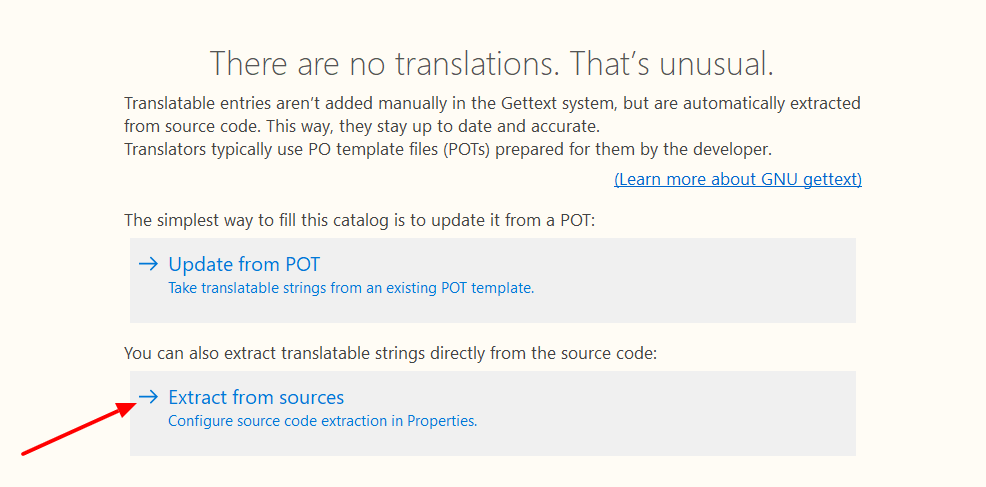986x487 pixels.
Task: Click the arrow icon beside Extract from sources
Action: pos(148,397)
